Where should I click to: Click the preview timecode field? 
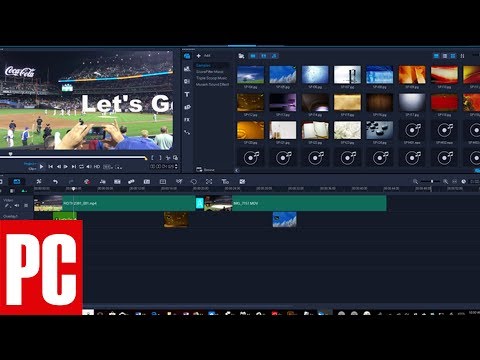coord(162,166)
